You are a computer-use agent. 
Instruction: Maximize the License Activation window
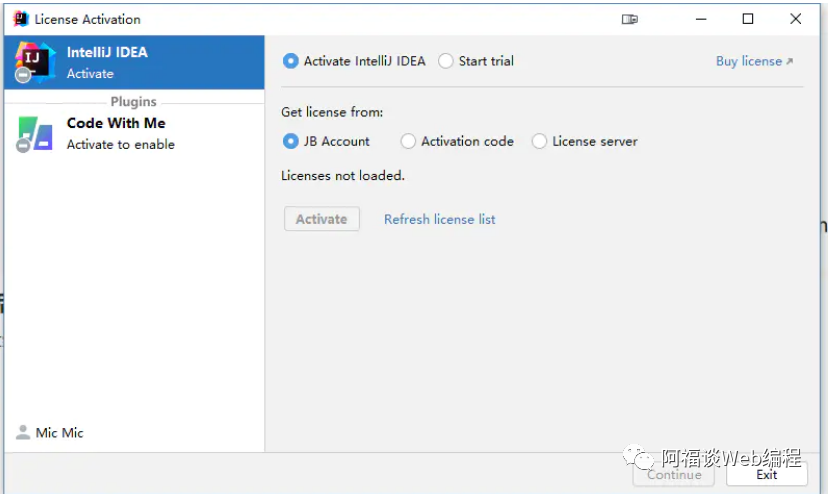[x=748, y=19]
